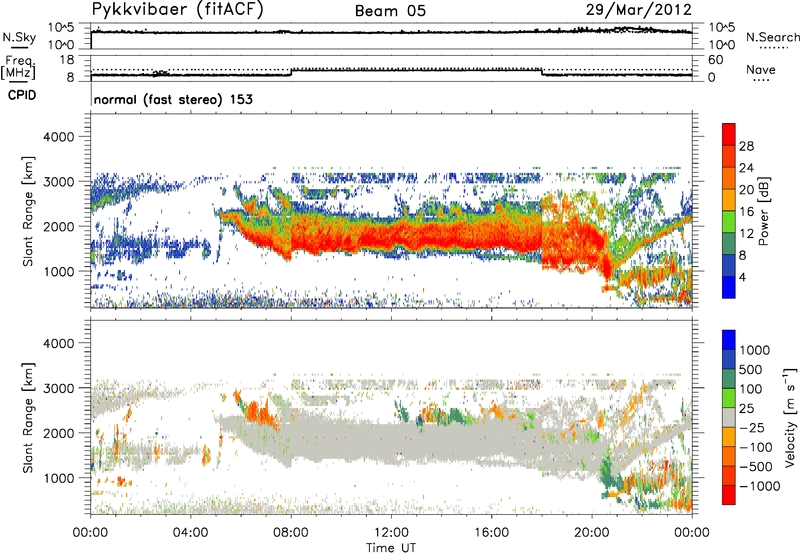Click the '28' power colorbar value
The height and width of the screenshot is (554, 800).
click(746, 146)
